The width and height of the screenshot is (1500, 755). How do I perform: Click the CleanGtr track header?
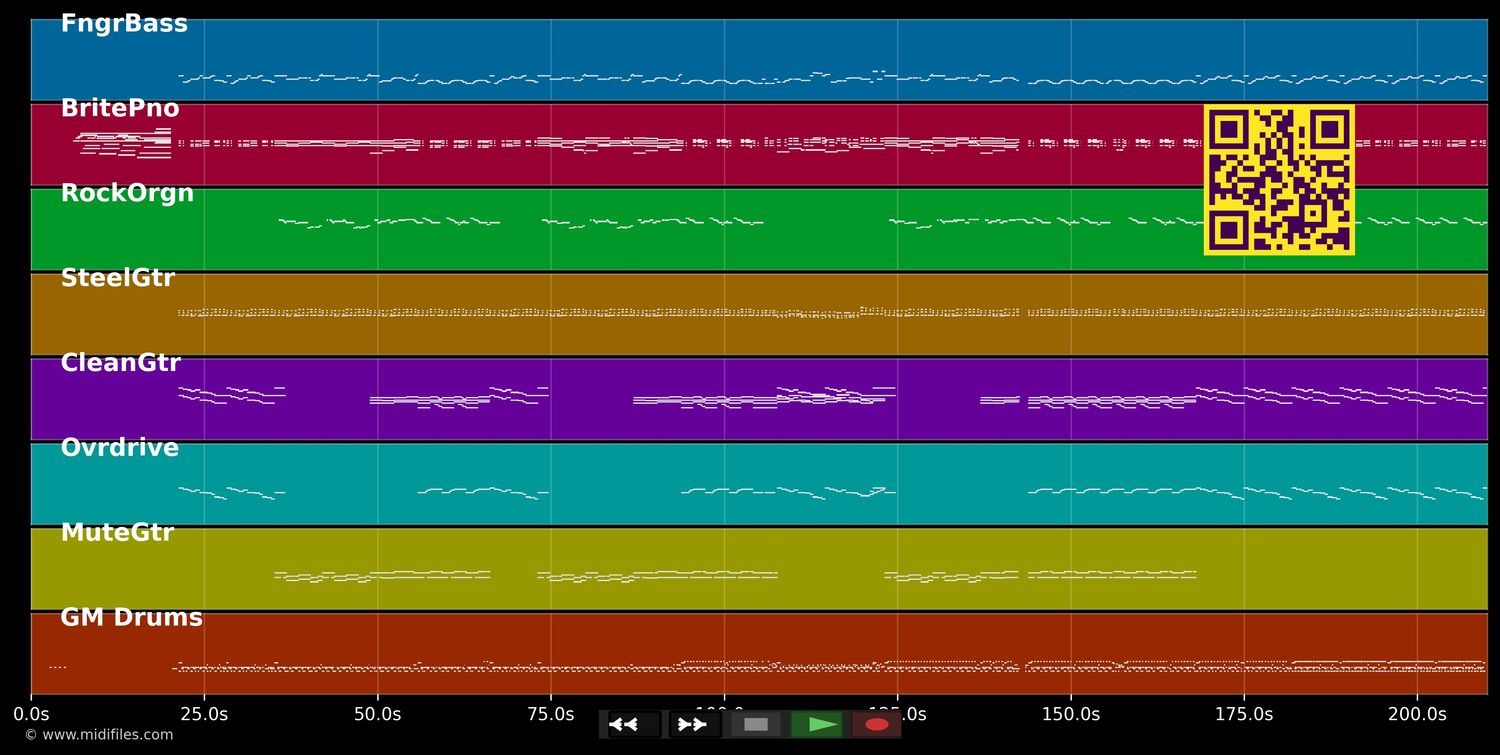[121, 362]
